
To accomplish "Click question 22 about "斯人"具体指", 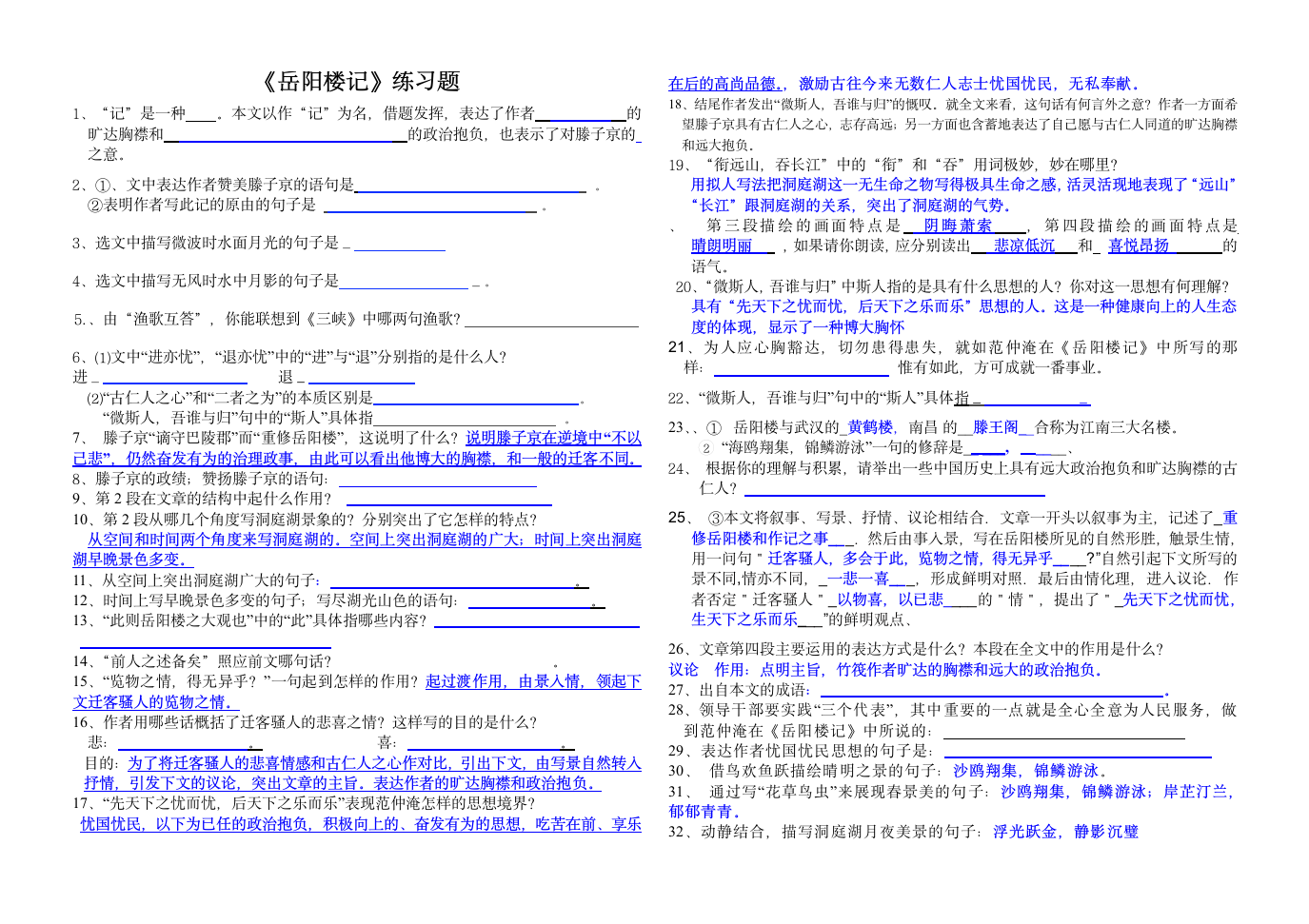I will [880, 398].
